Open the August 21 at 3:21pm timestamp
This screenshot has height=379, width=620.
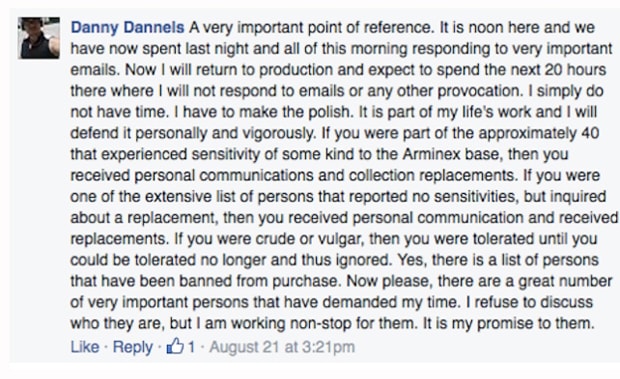coord(282,347)
